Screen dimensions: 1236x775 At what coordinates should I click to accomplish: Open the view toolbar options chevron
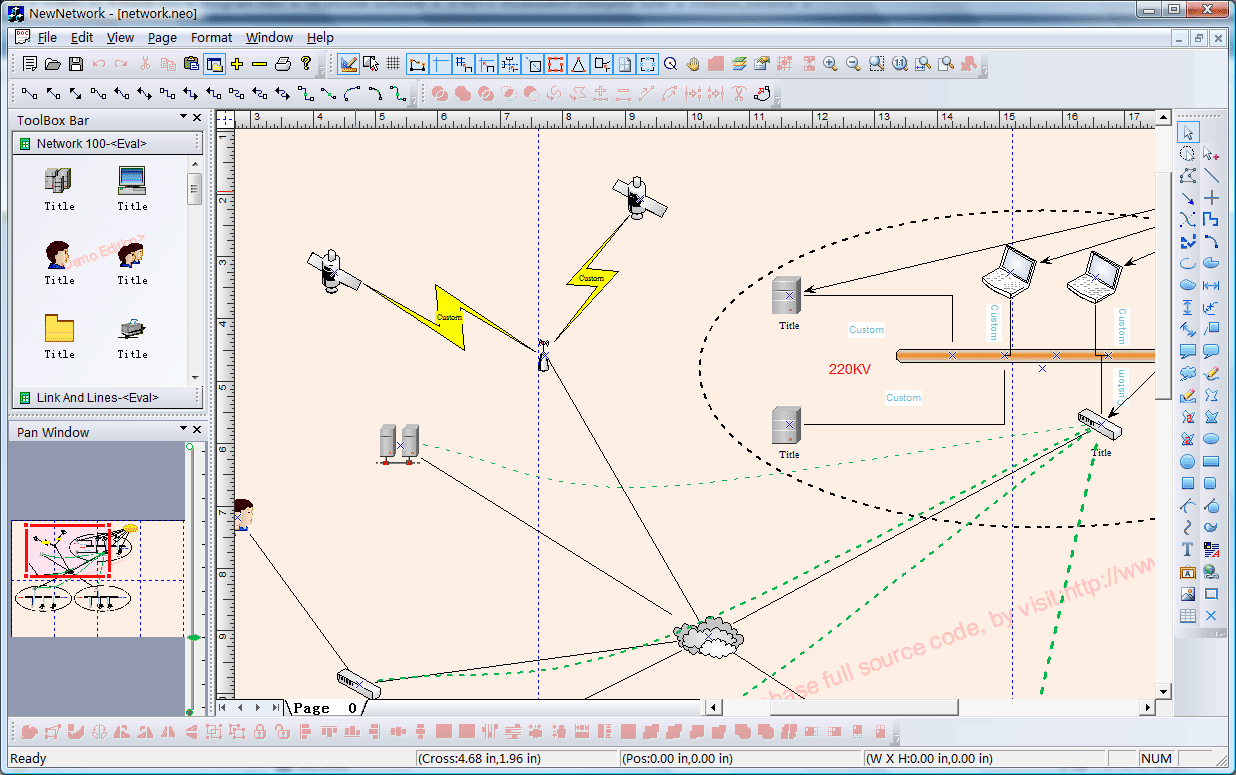click(984, 72)
